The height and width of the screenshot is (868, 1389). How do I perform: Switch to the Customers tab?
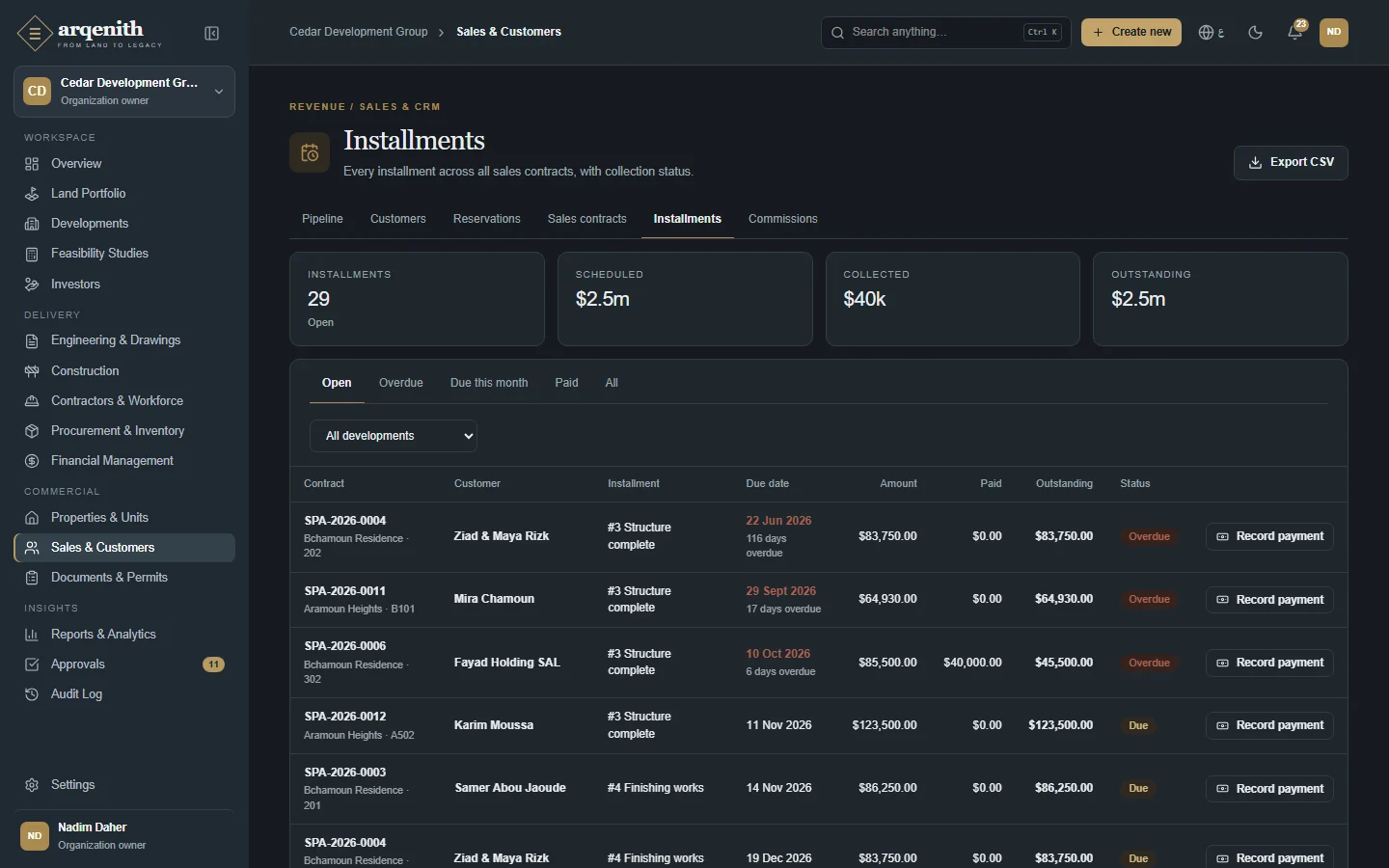[x=398, y=219]
